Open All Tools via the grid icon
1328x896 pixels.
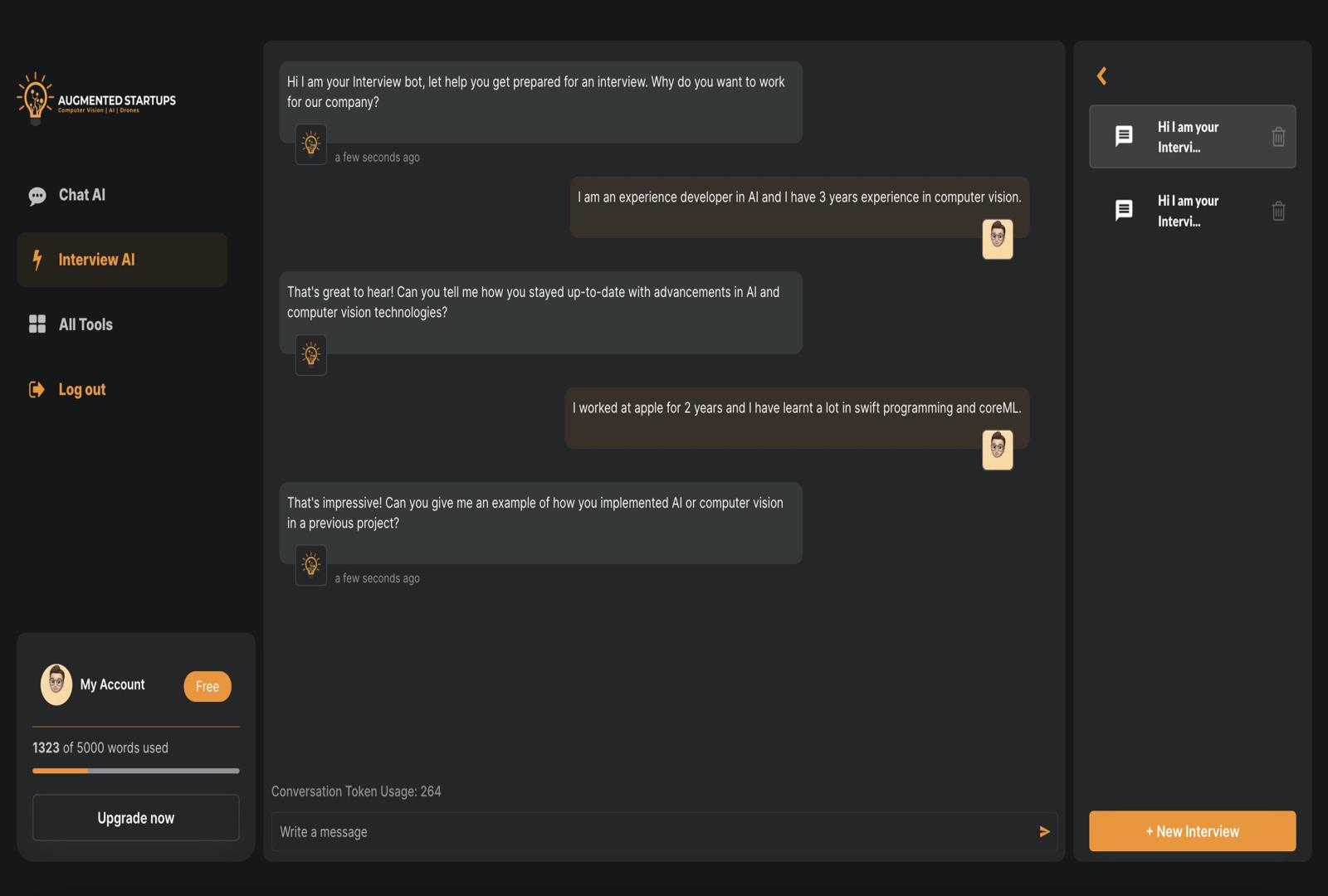[x=37, y=324]
